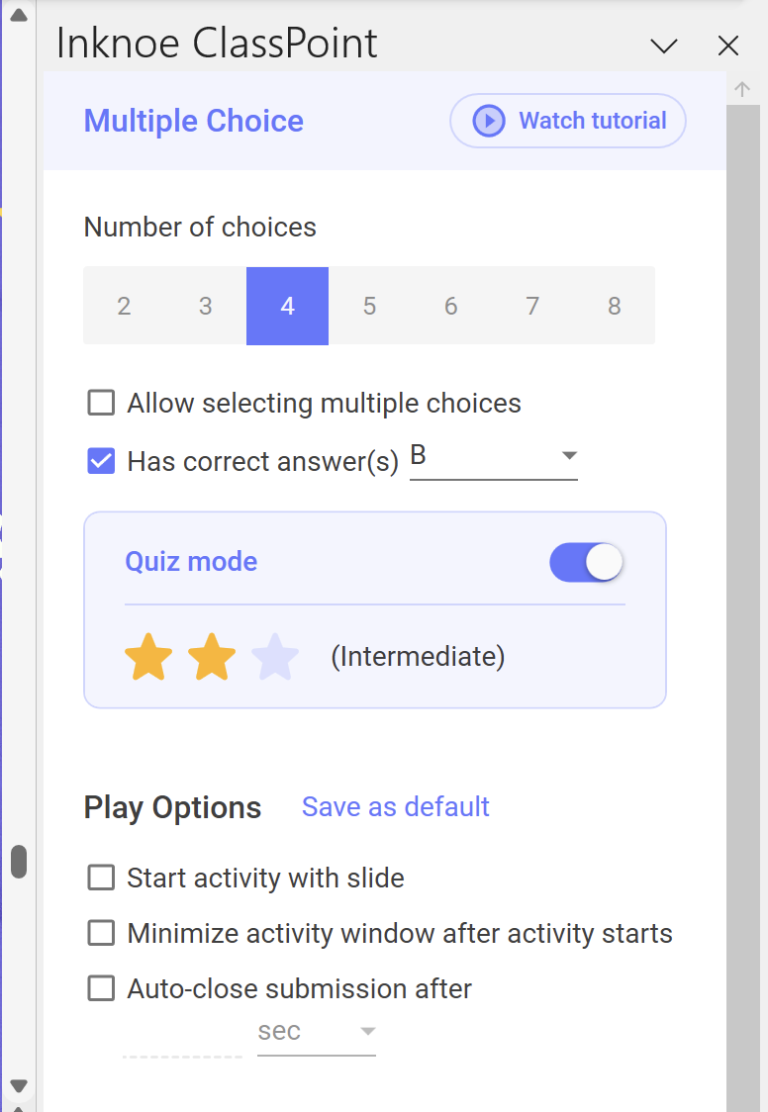Image resolution: width=768 pixels, height=1112 pixels.
Task: Click the up arrow above the panel scrollbar
Action: click(x=741, y=88)
